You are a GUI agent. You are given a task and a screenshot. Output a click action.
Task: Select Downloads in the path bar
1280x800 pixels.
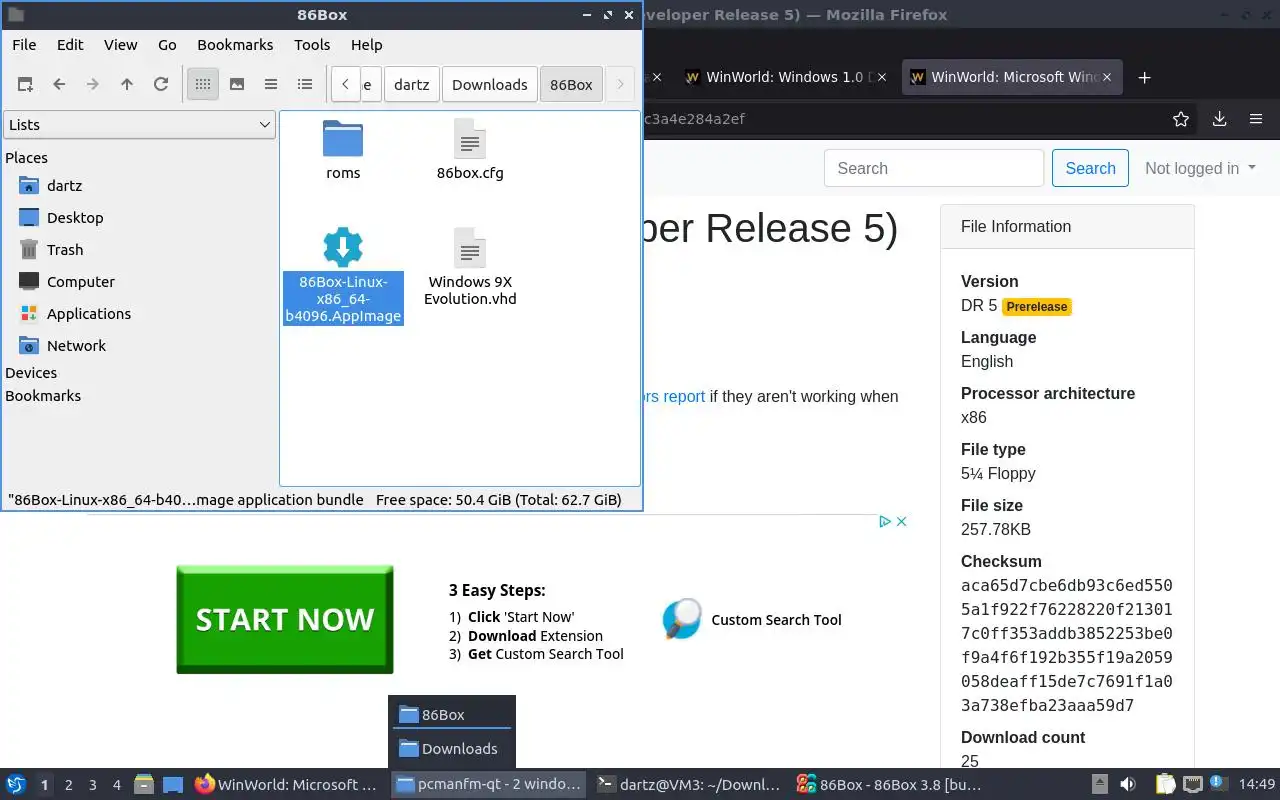(490, 85)
